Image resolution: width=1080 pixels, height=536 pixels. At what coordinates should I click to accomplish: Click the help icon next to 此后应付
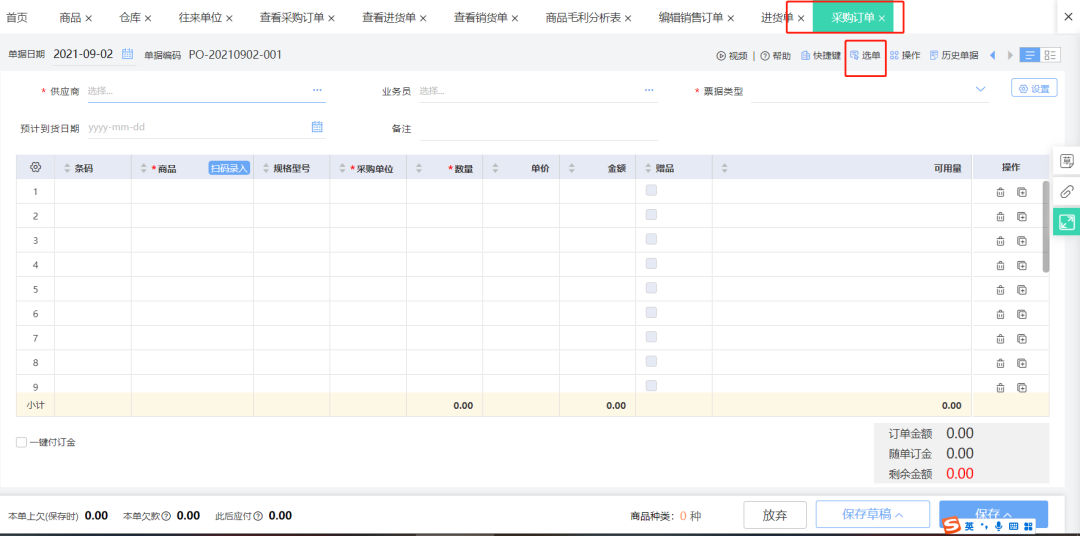point(258,516)
